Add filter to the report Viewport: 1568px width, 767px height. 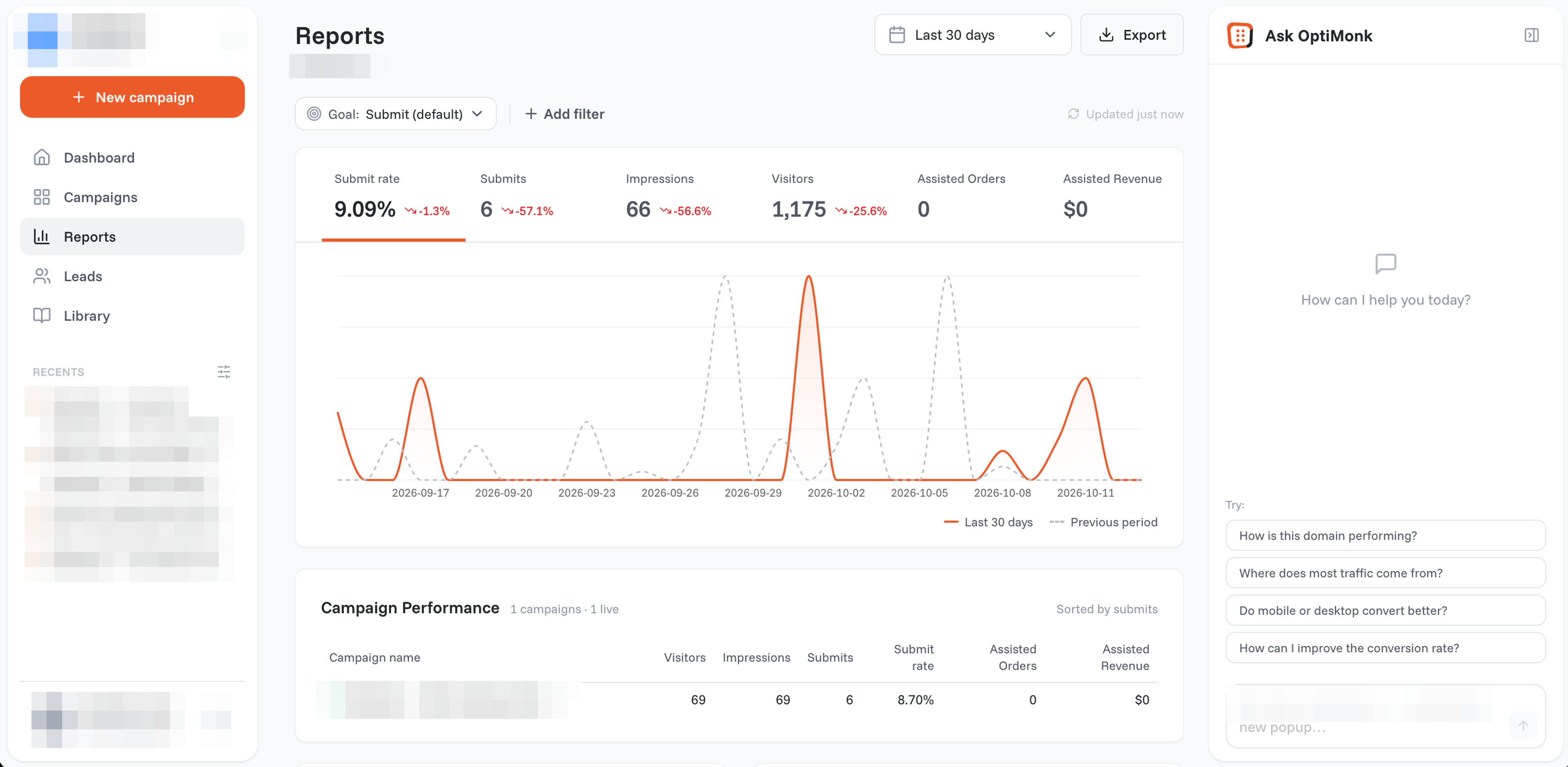coord(565,114)
